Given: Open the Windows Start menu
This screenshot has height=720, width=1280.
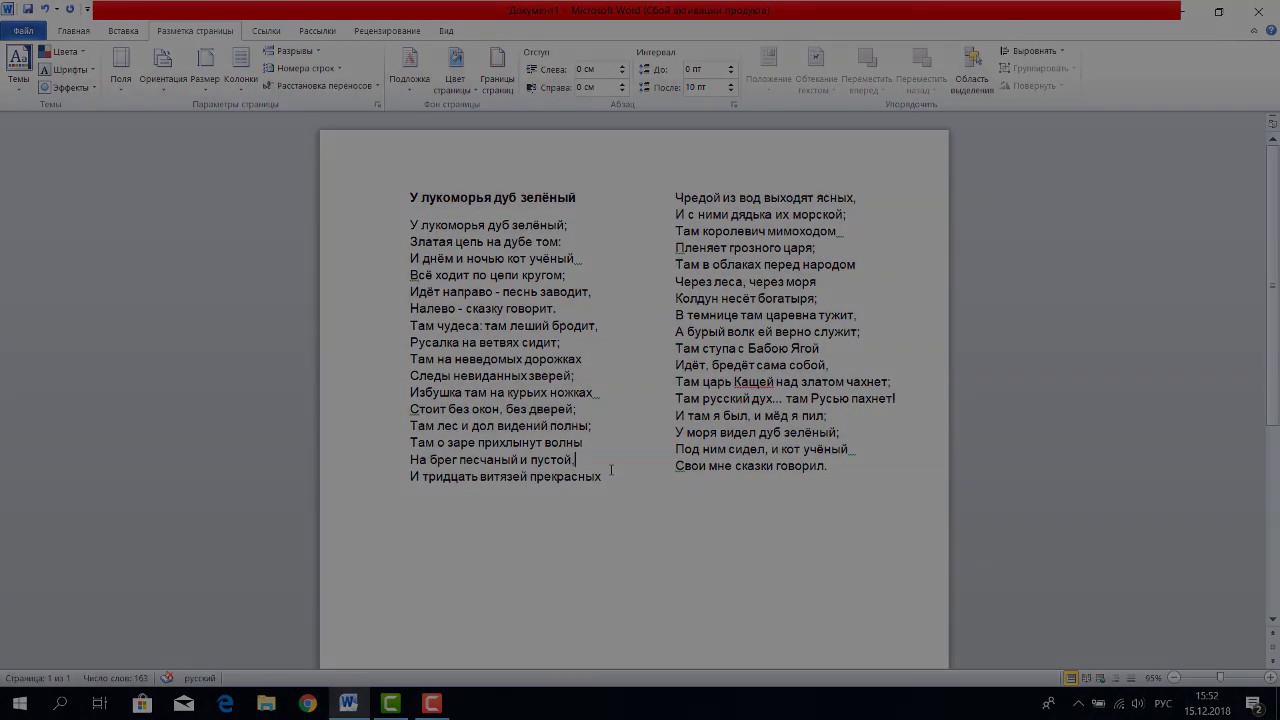Looking at the screenshot, I should click(19, 703).
